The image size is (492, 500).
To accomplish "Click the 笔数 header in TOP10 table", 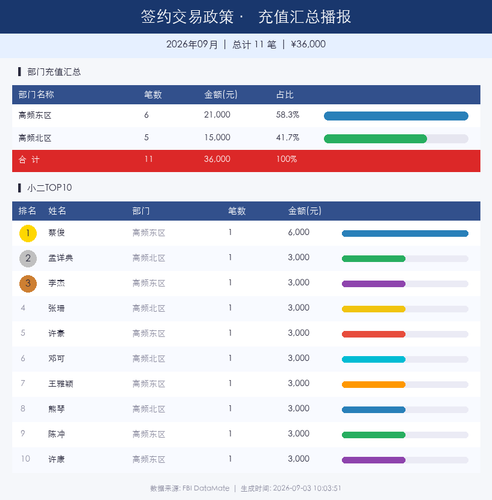I will (237, 211).
